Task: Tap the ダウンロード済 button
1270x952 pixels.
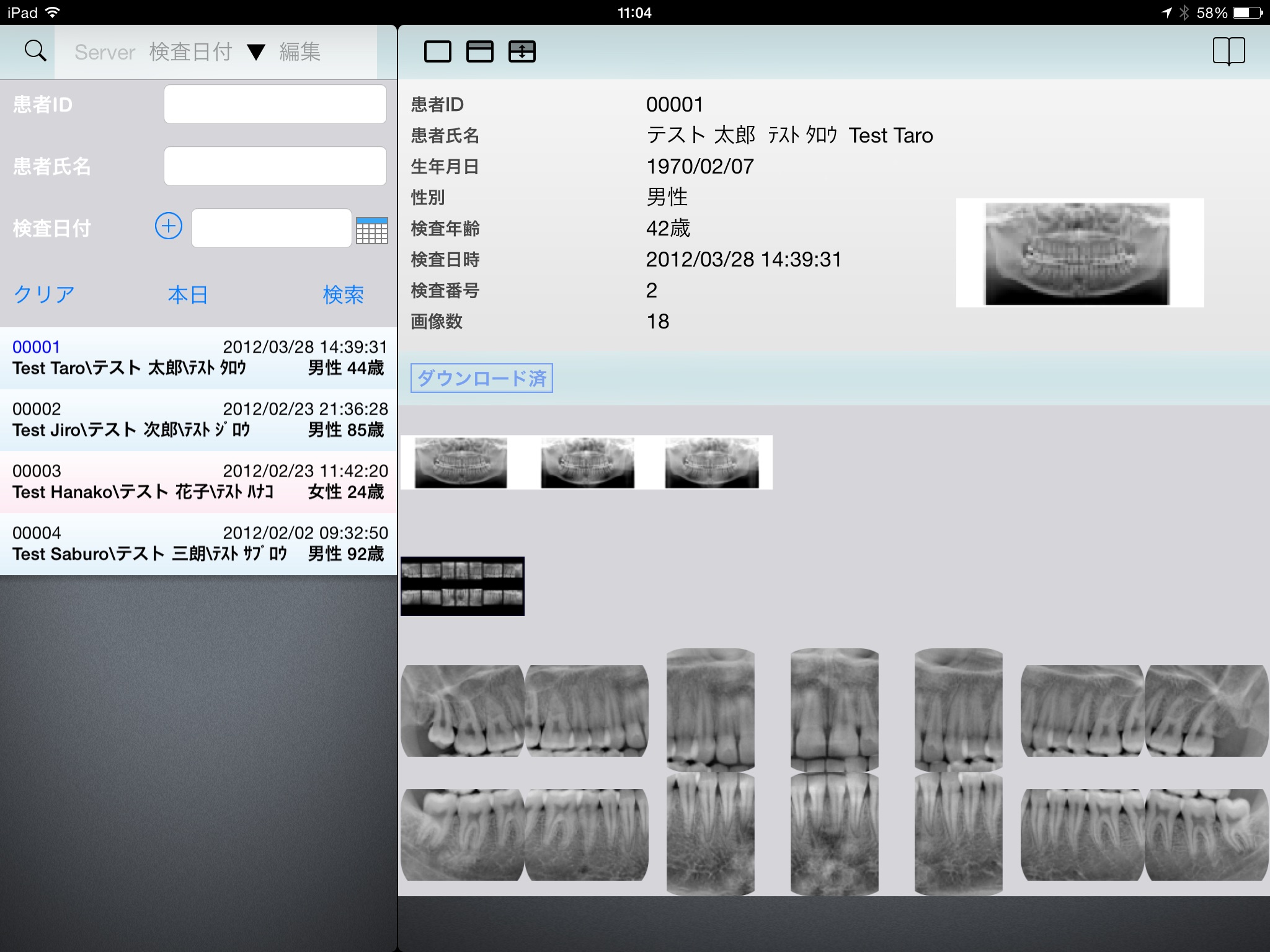Action: pyautogui.click(x=482, y=378)
